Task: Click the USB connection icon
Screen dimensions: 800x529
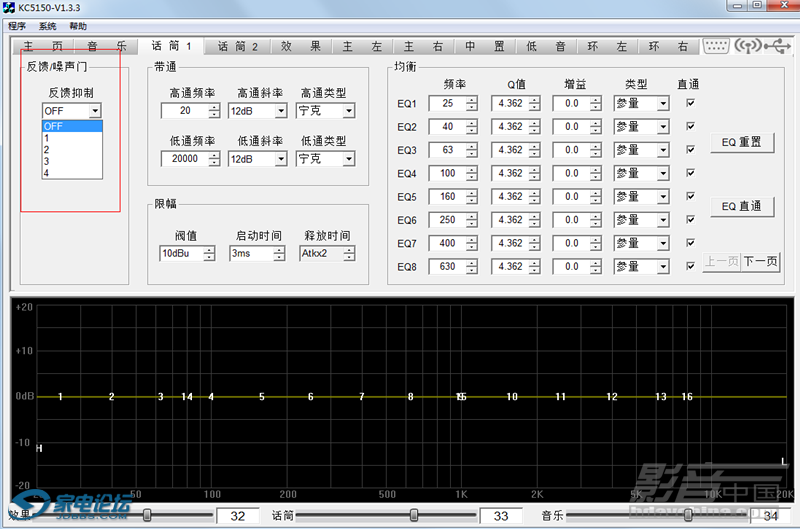Action: click(x=775, y=46)
